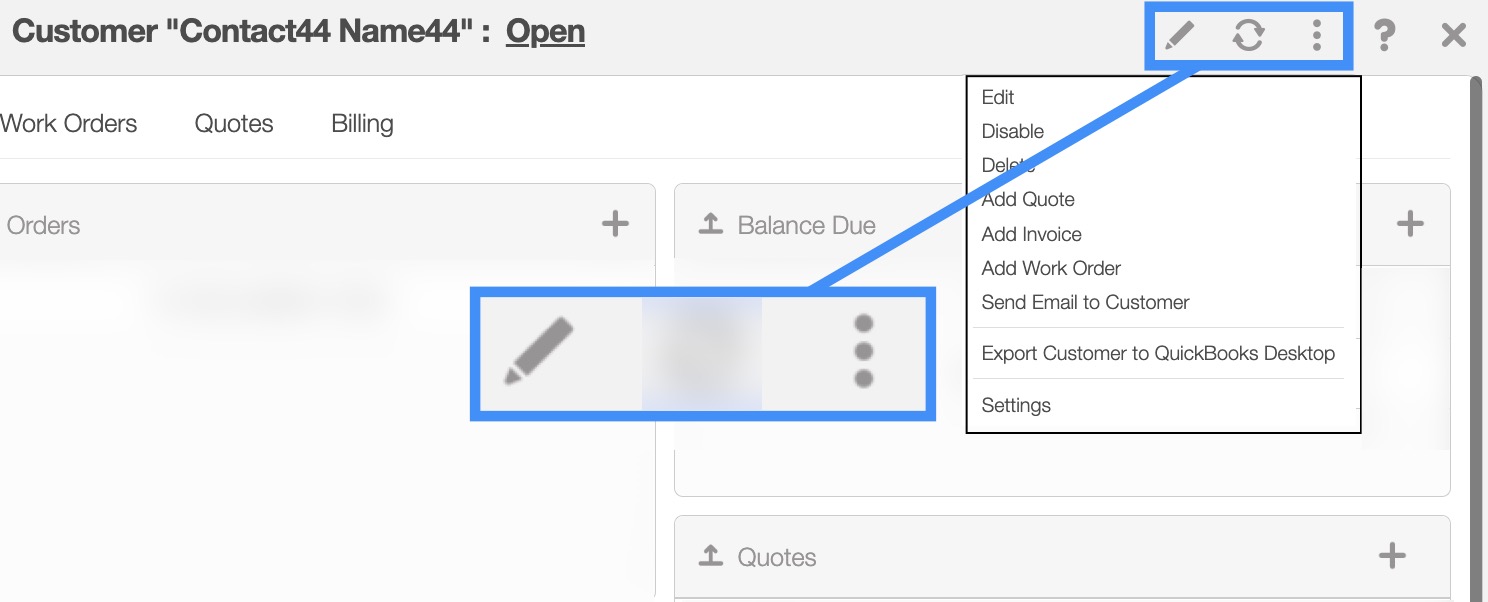Click the refresh sync icon in header

pyautogui.click(x=1248, y=36)
